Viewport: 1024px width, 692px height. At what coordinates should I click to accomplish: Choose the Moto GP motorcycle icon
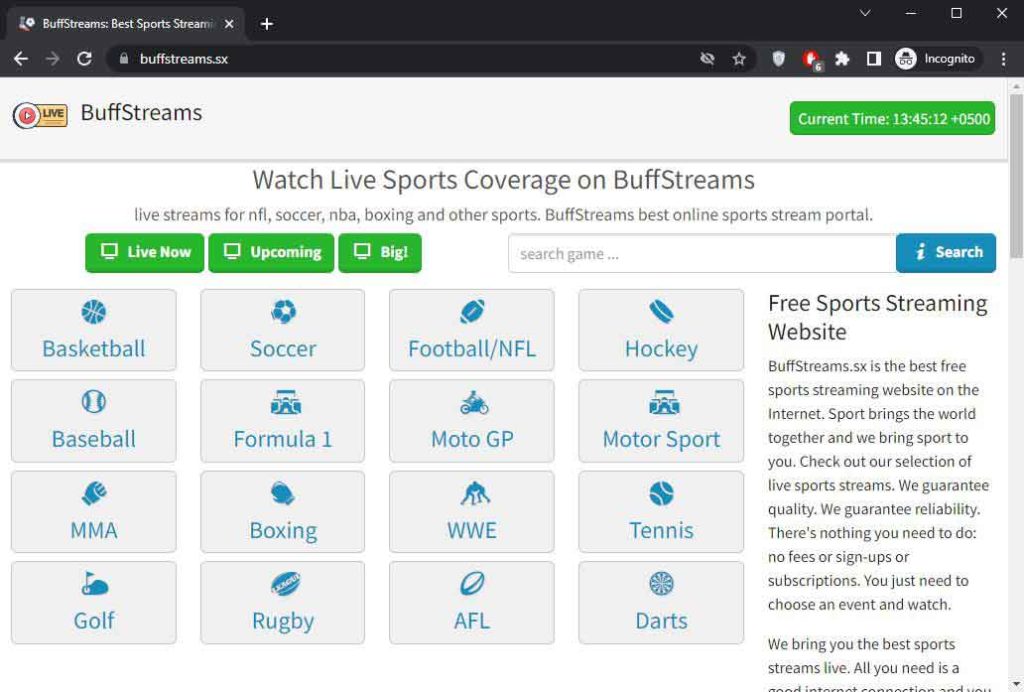coord(474,404)
